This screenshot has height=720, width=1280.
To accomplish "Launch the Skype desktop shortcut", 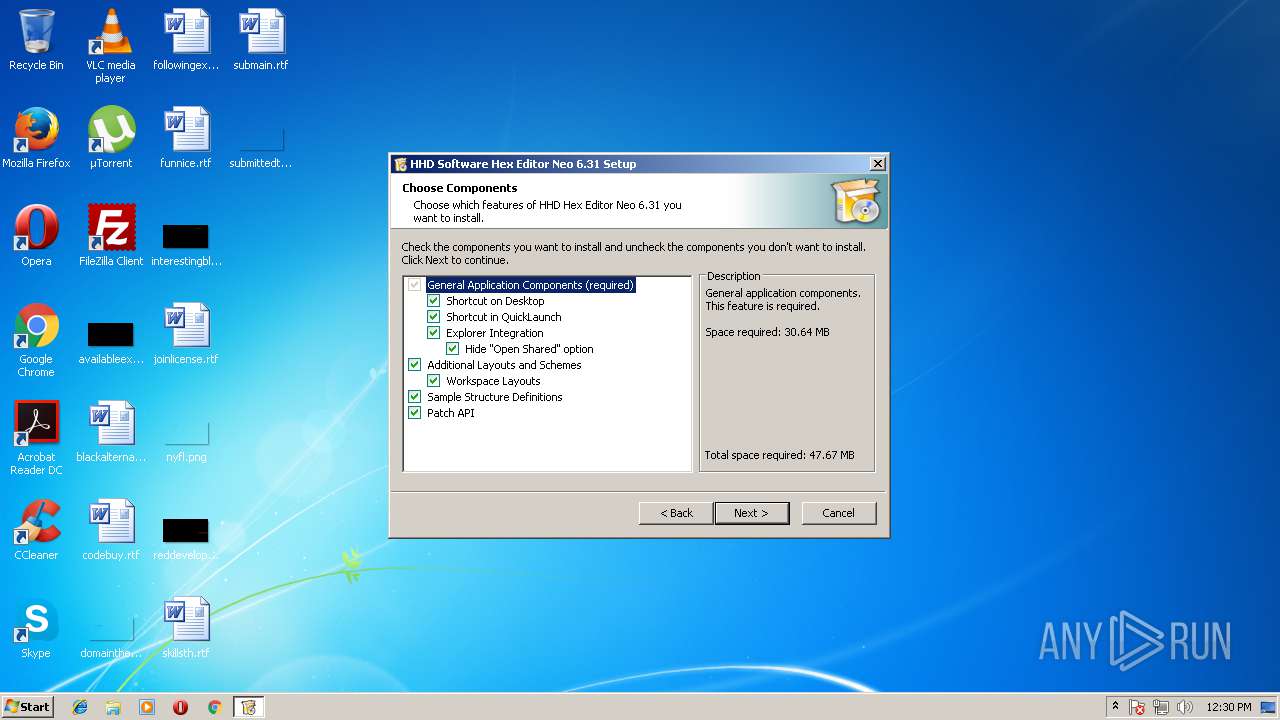I will point(36,628).
